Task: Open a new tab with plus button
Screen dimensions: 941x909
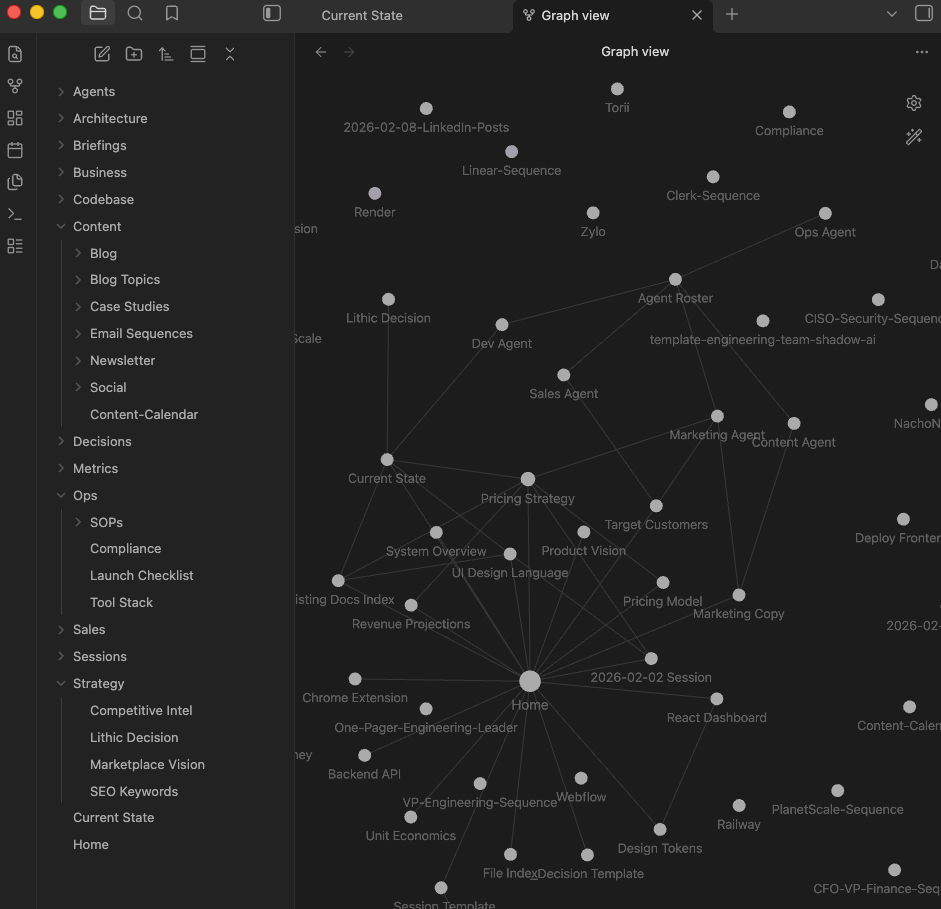Action: pyautogui.click(x=732, y=14)
